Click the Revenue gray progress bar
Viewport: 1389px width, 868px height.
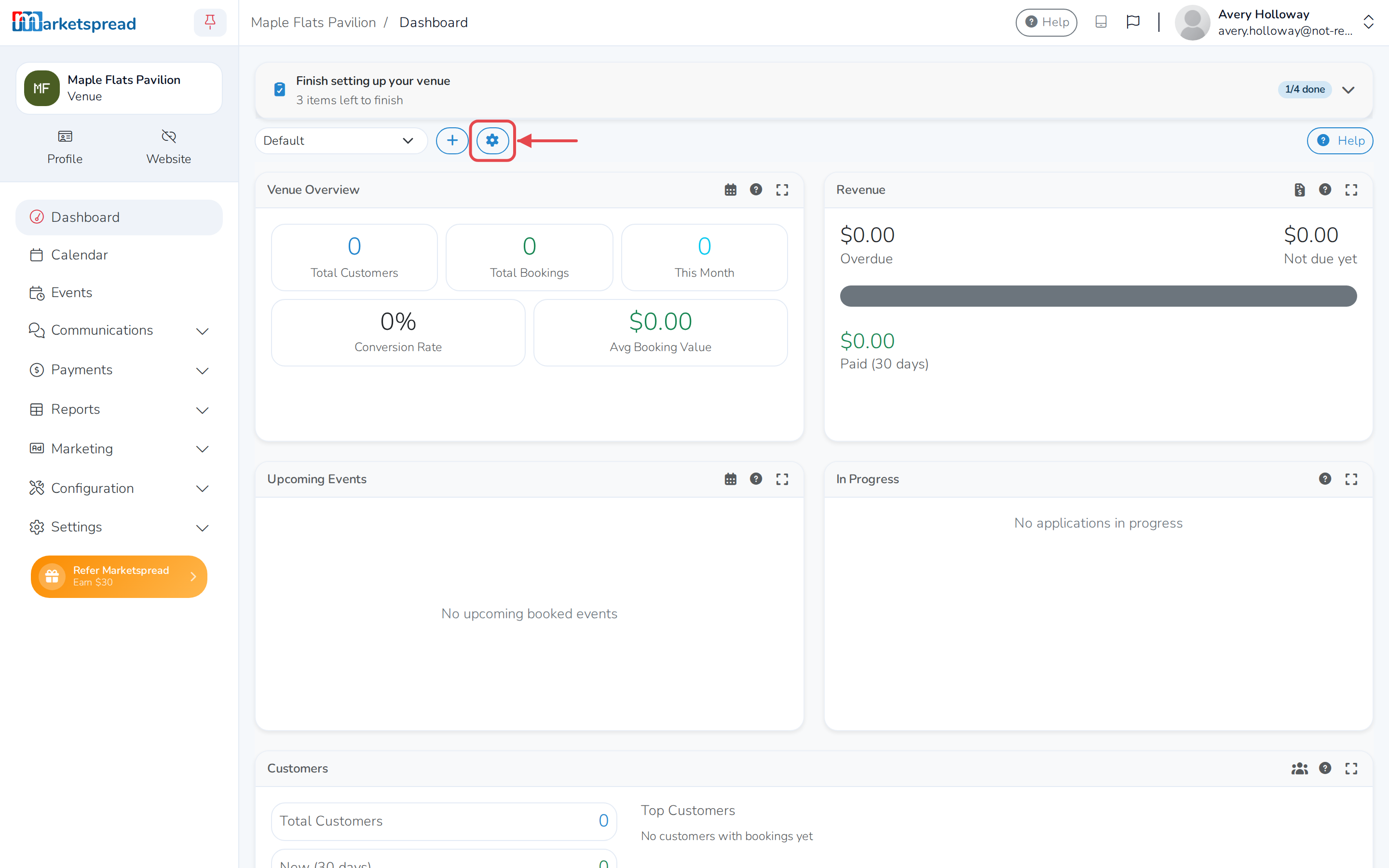(1098, 296)
